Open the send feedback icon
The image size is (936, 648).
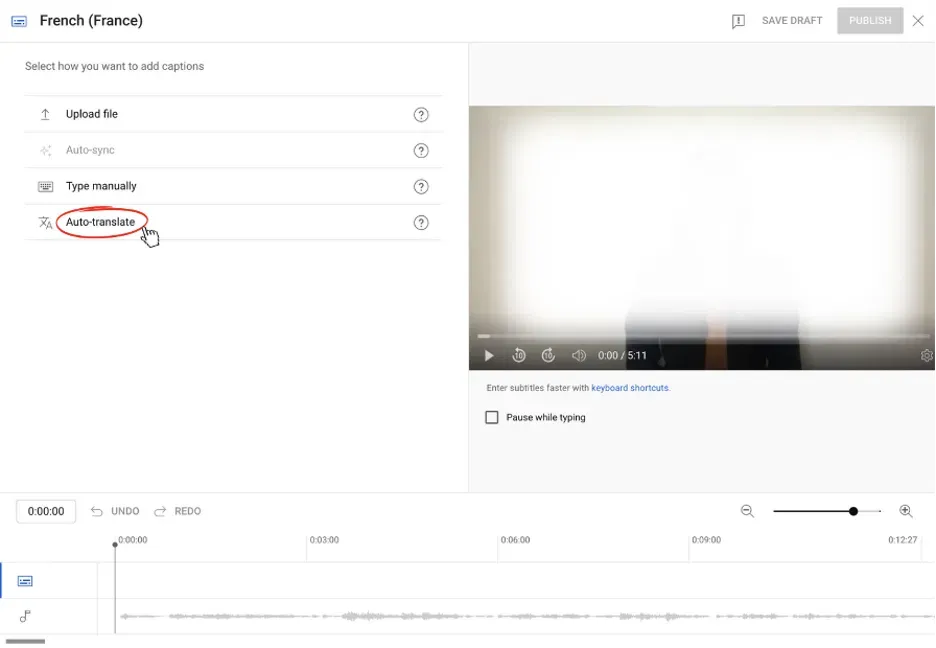(x=738, y=21)
